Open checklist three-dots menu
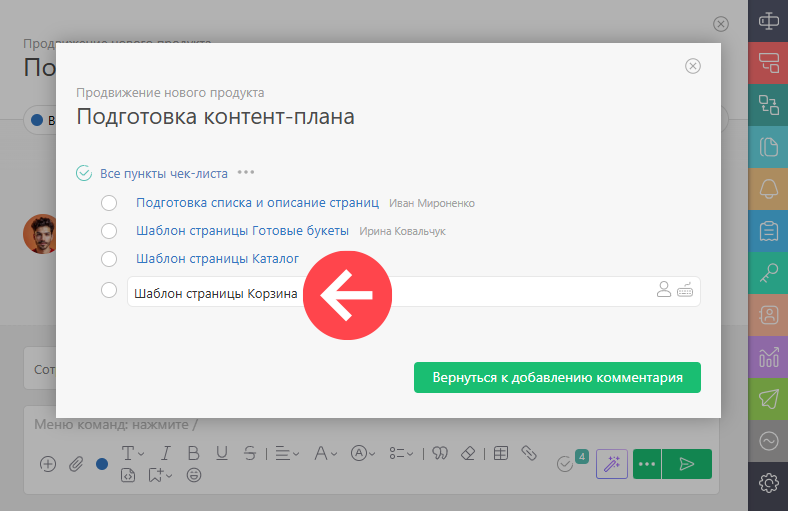788x511 pixels. pyautogui.click(x=246, y=172)
